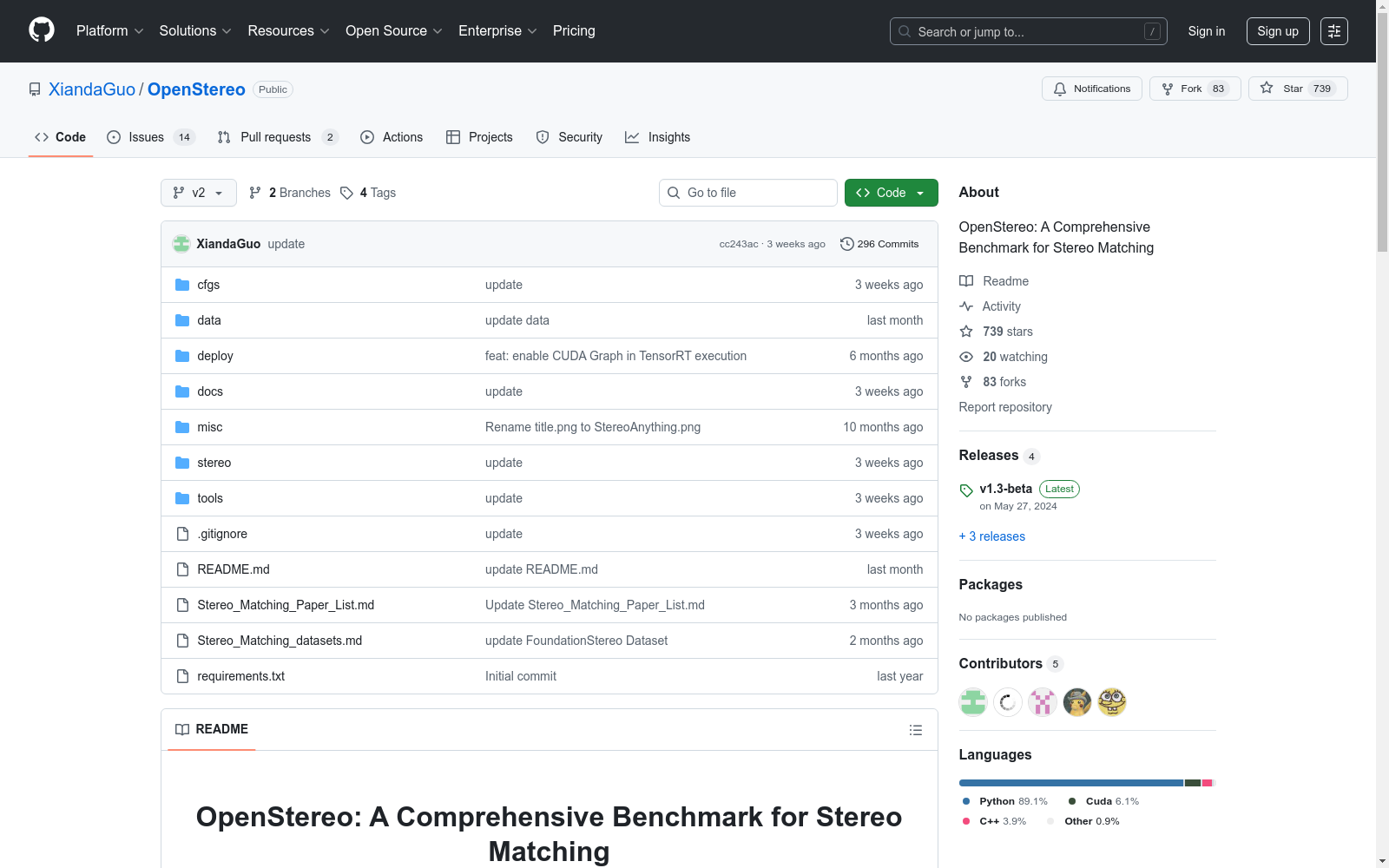Click commit hash cc243ac
The image size is (1389, 868).
pos(739,244)
